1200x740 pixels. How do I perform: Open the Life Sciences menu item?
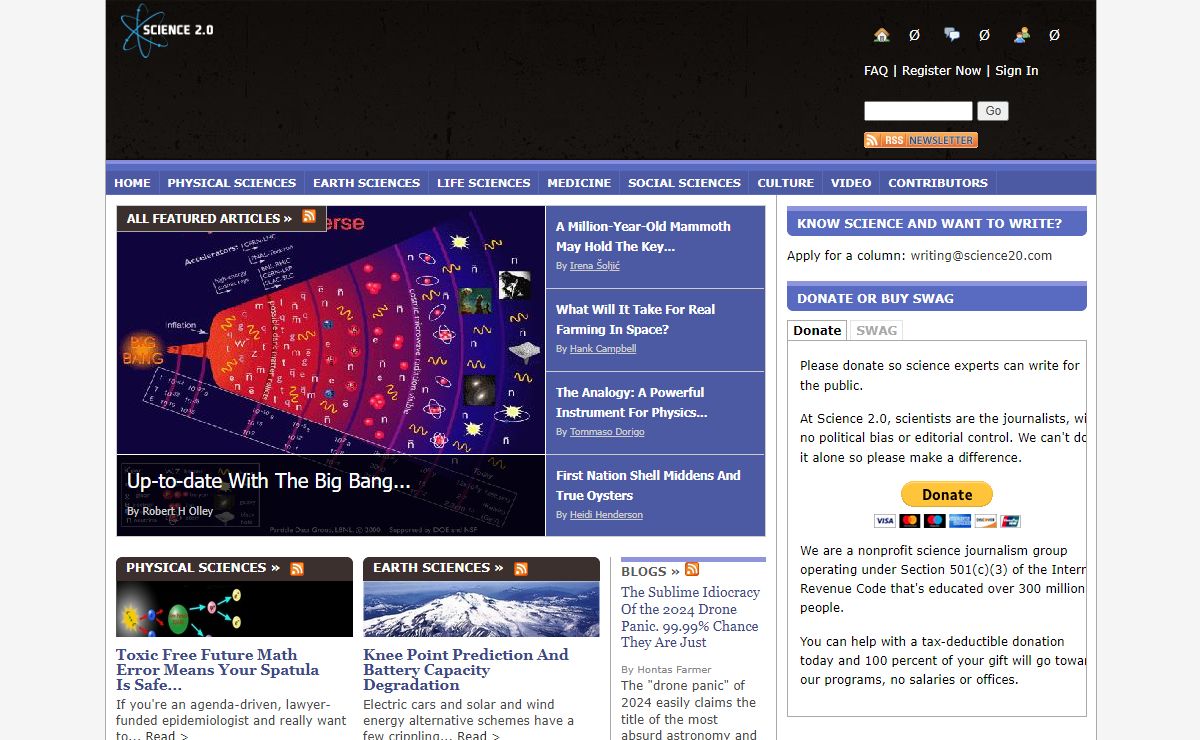[483, 183]
